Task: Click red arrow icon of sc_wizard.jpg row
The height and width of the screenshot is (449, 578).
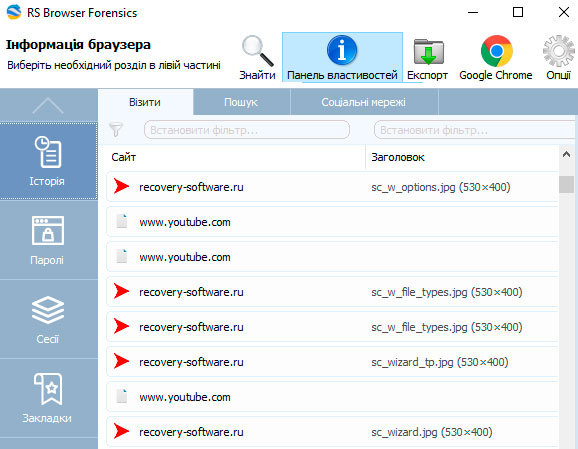Action: point(121,431)
